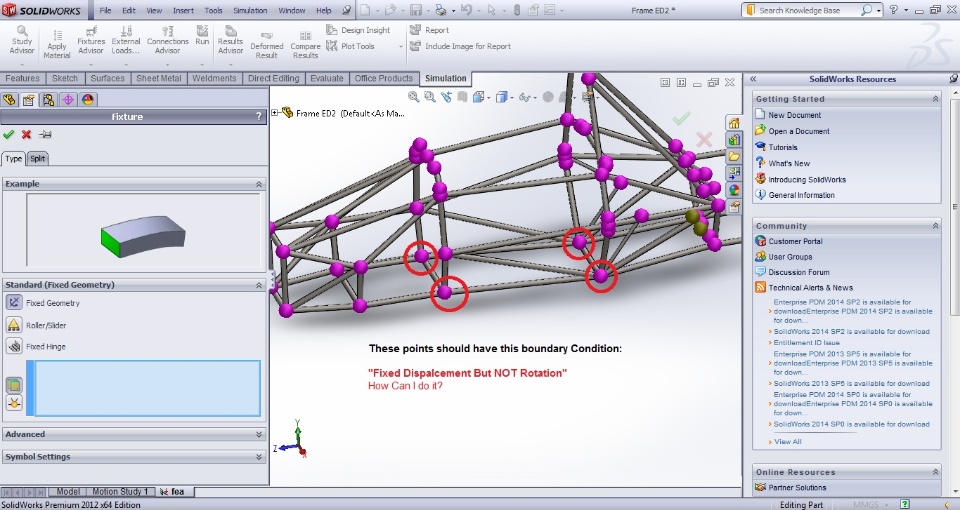
Task: Open External Loads tool
Action: 126,40
